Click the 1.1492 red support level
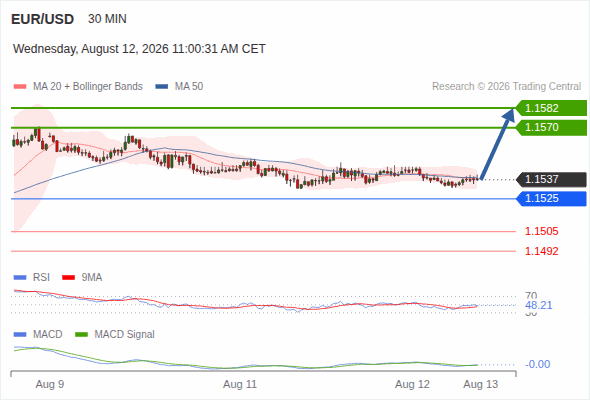The height and width of the screenshot is (400, 590). point(541,251)
